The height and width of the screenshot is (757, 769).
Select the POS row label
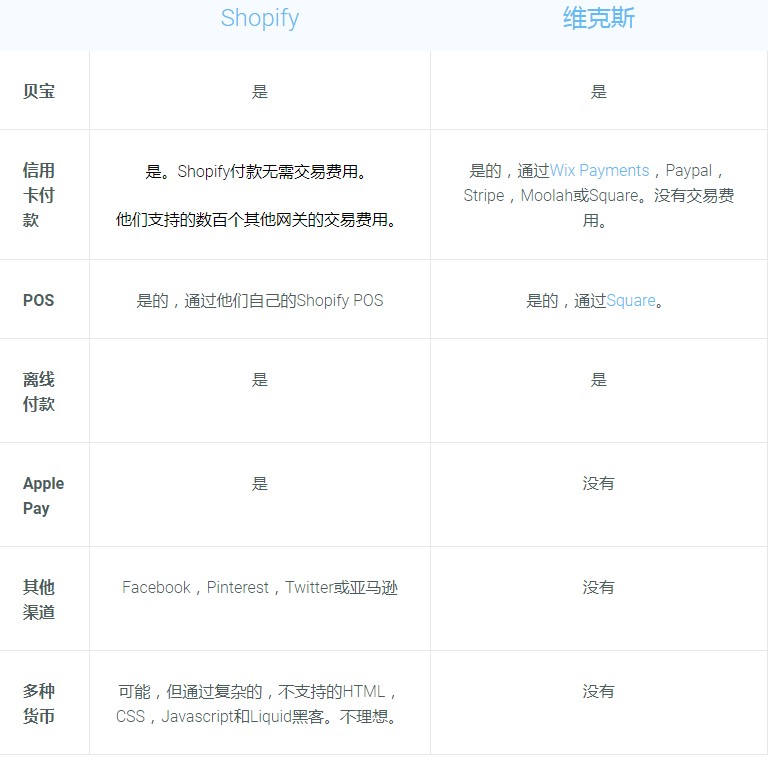point(38,300)
